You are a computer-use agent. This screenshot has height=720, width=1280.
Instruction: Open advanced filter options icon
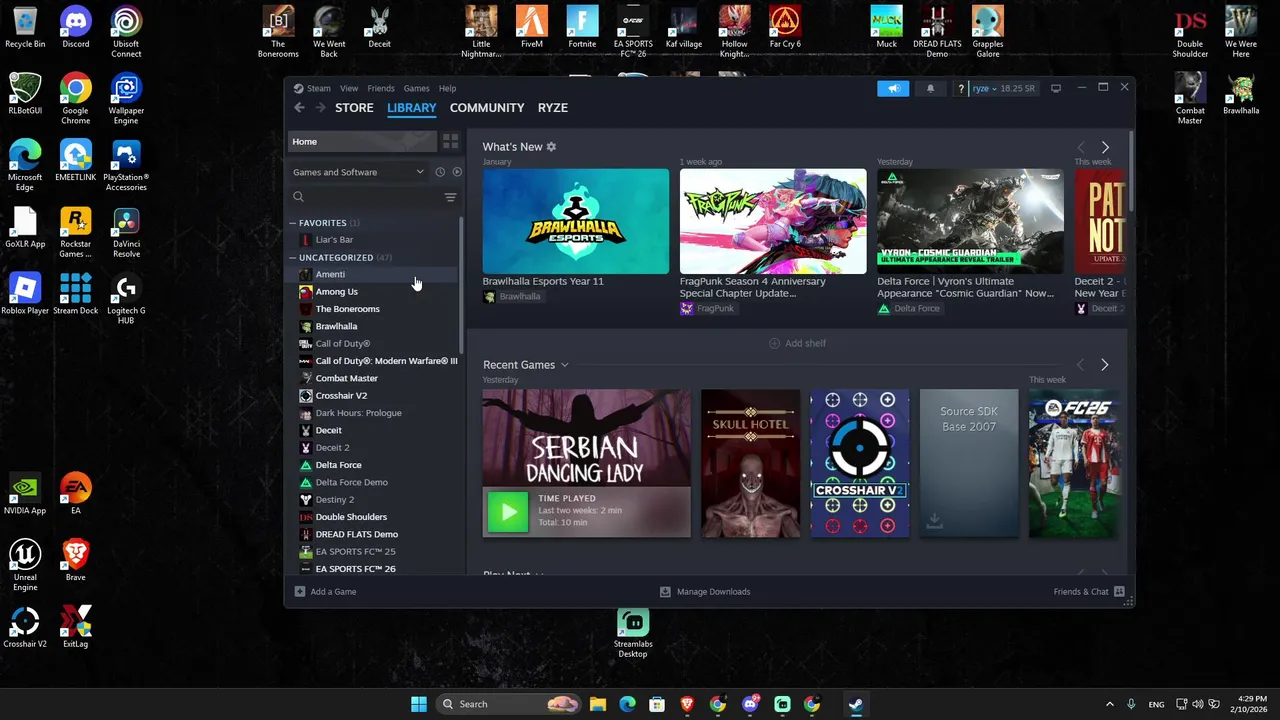(450, 197)
